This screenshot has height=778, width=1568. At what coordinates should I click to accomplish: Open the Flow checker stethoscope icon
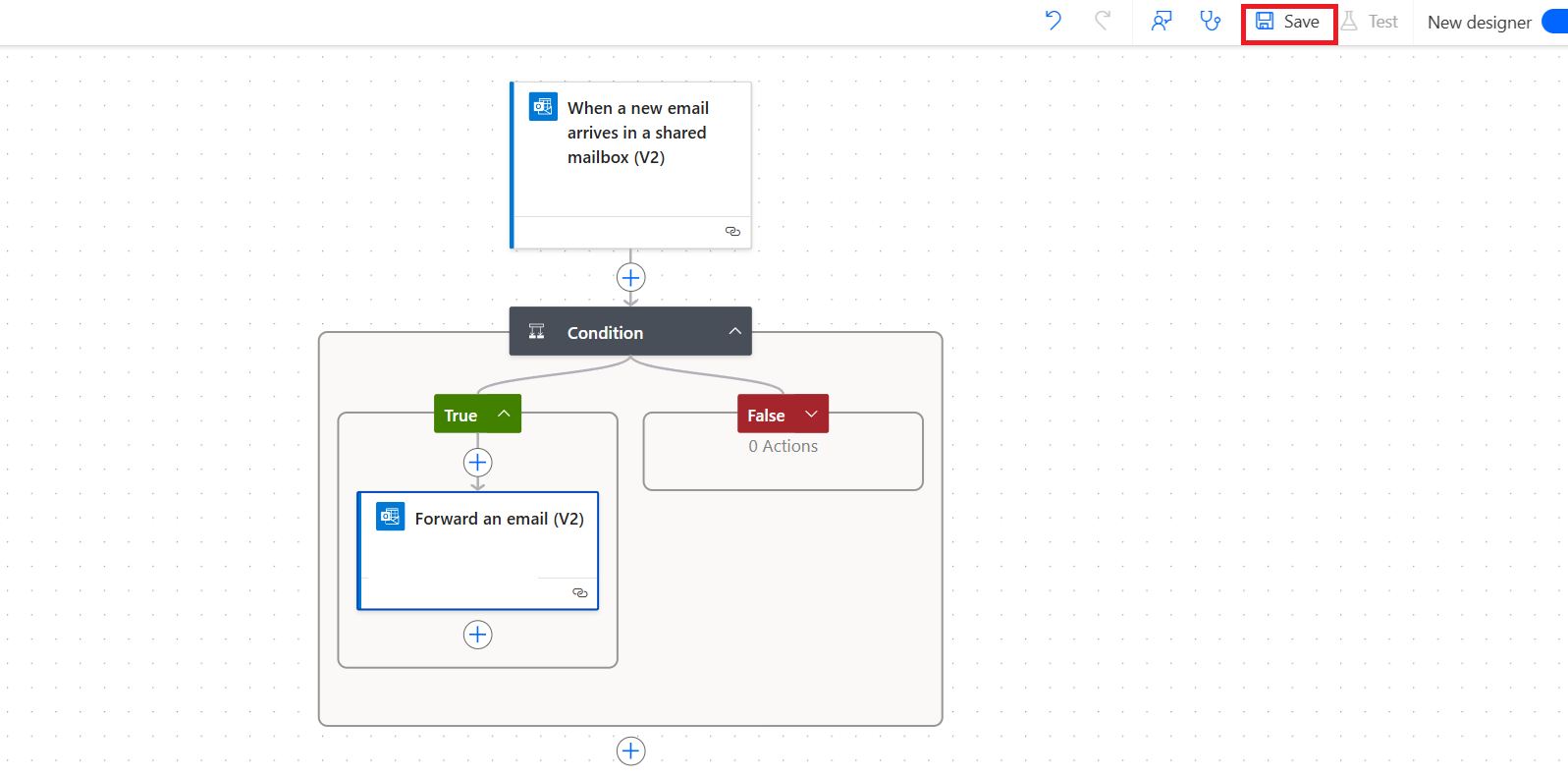(1211, 21)
